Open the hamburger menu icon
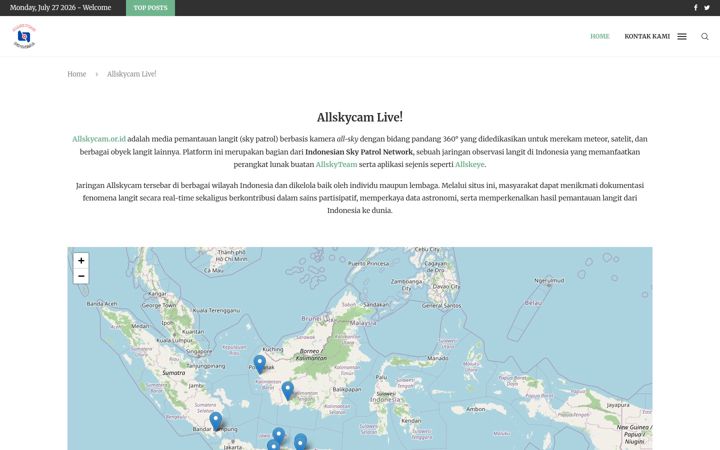 pos(682,36)
